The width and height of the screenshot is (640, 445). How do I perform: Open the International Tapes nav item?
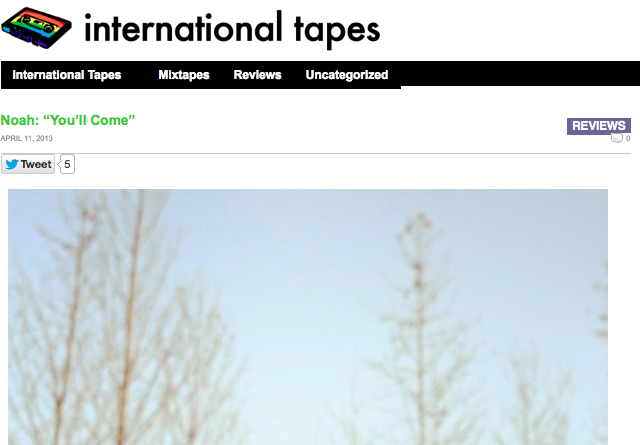point(67,75)
